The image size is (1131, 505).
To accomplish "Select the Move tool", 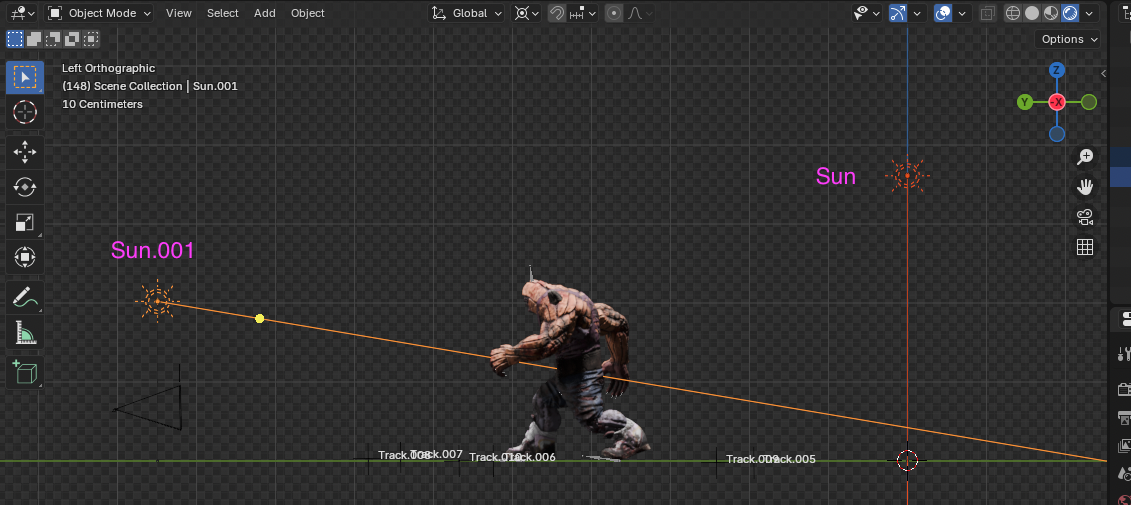I will pos(25,151).
